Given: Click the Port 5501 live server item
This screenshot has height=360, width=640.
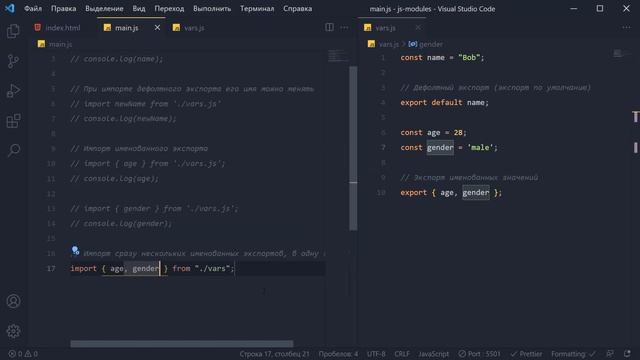Looking at the screenshot, I should coord(479,354).
